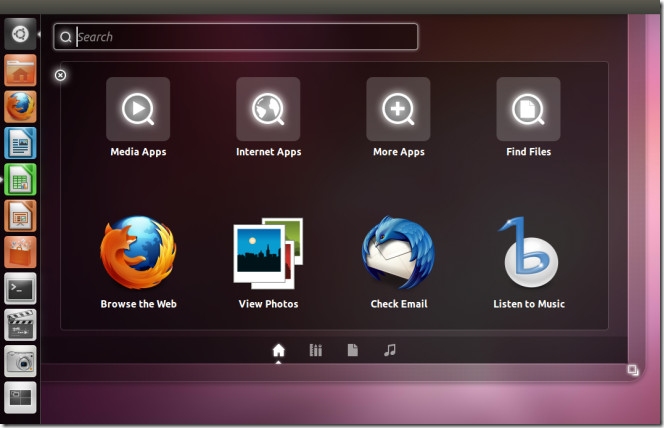Open Find Files shortcut
This screenshot has width=664, height=428.
(528, 109)
